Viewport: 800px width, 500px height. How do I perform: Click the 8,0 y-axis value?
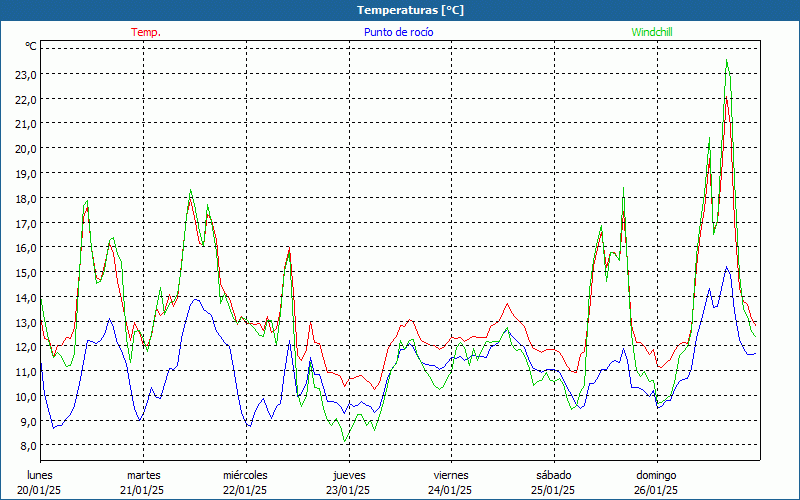[26, 446]
